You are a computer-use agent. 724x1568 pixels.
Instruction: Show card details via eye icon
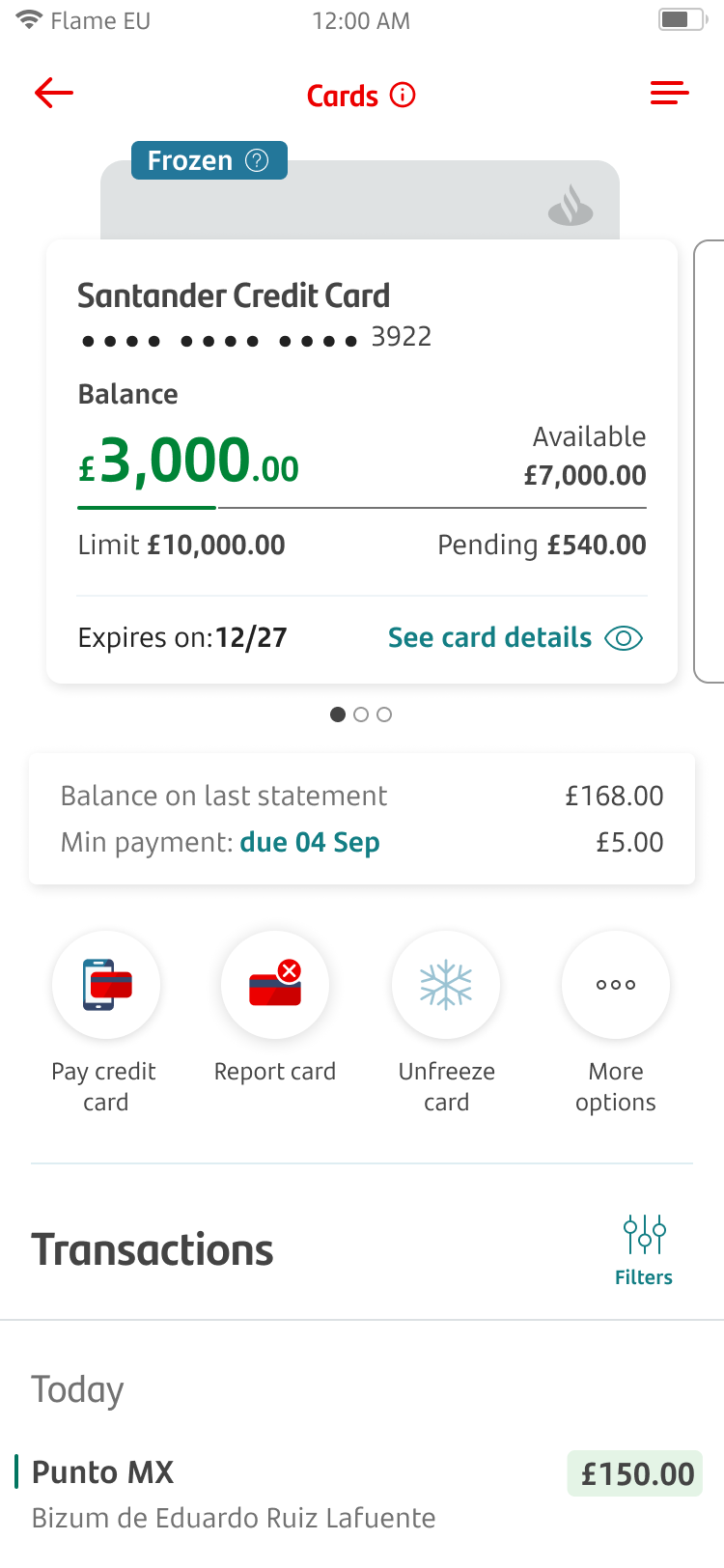pyautogui.click(x=624, y=638)
